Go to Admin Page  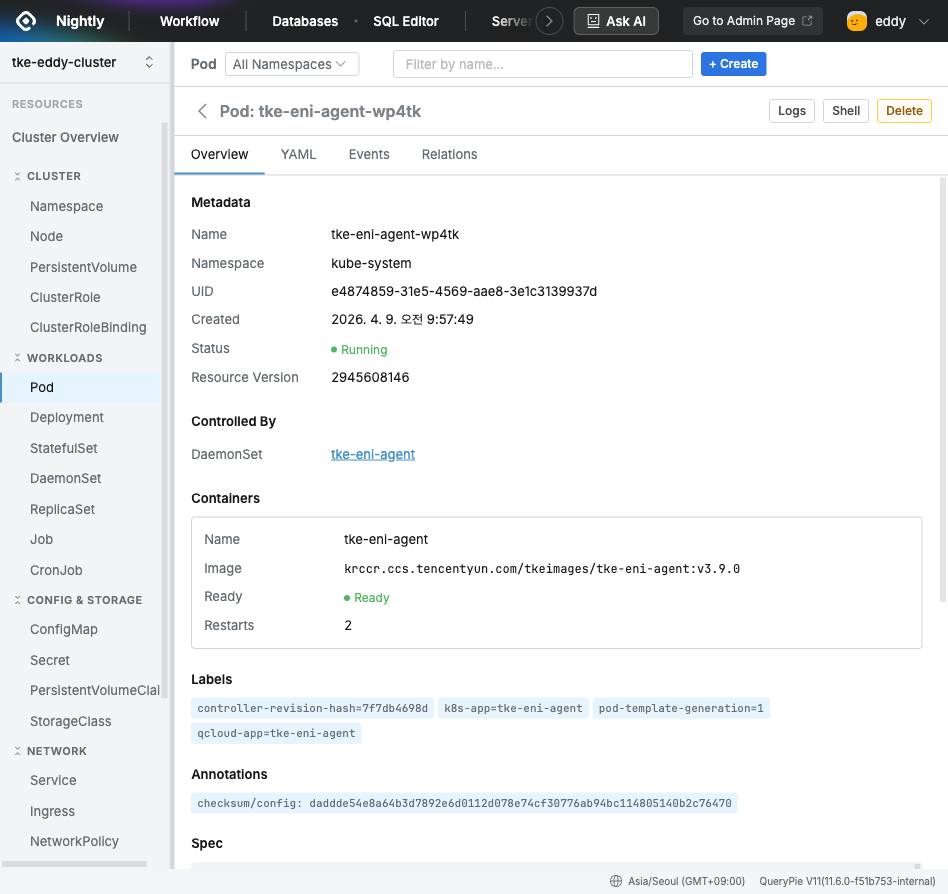point(752,21)
